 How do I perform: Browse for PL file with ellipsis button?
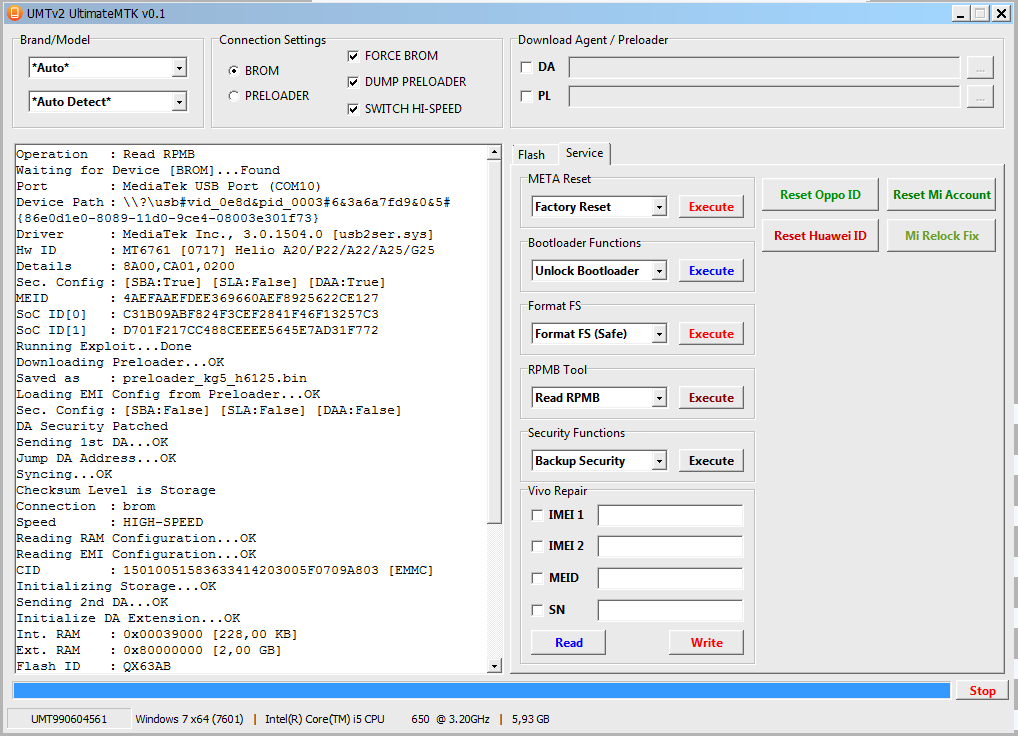click(x=980, y=97)
